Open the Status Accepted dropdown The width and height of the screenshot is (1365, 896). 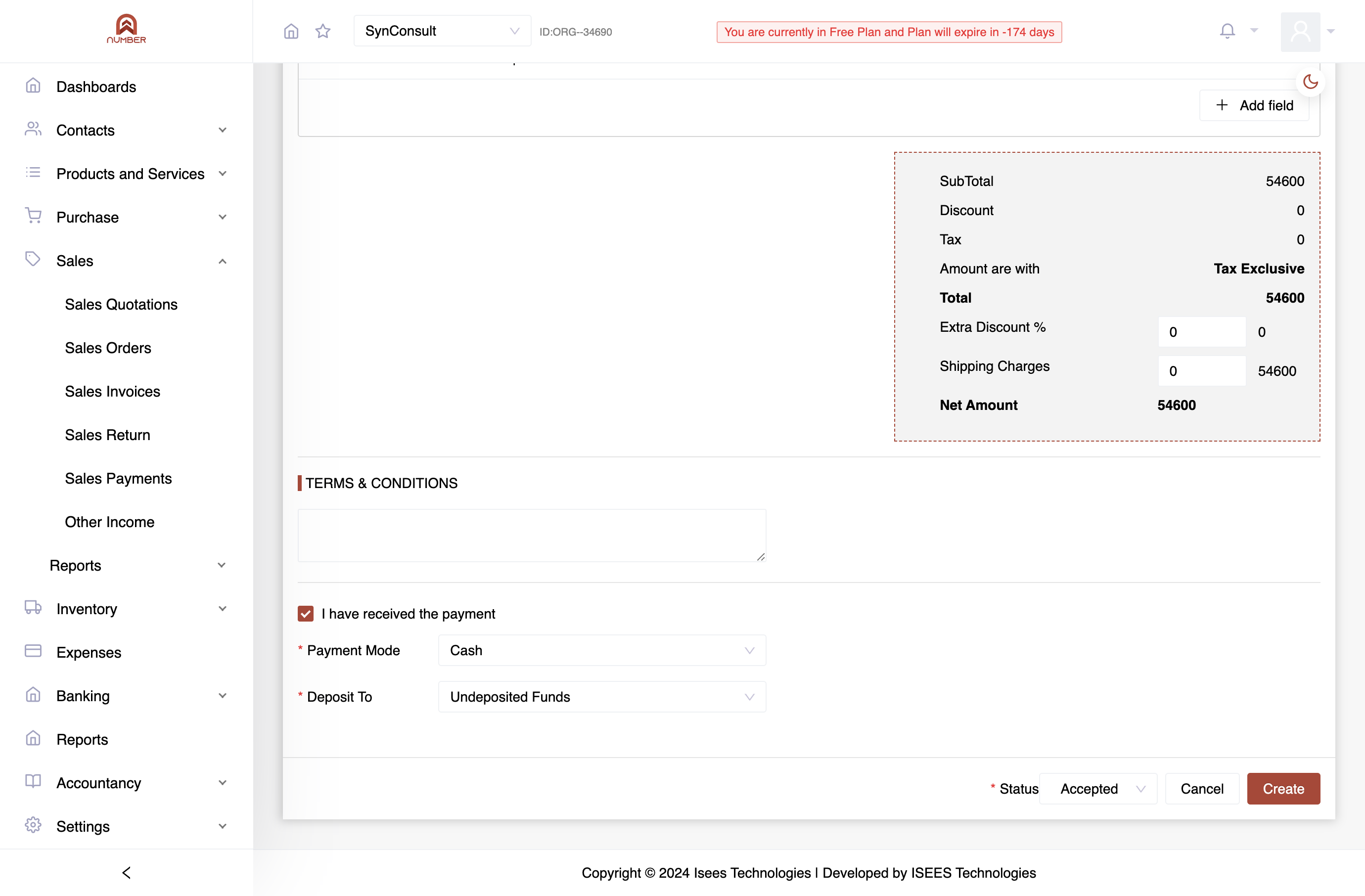coord(1098,789)
